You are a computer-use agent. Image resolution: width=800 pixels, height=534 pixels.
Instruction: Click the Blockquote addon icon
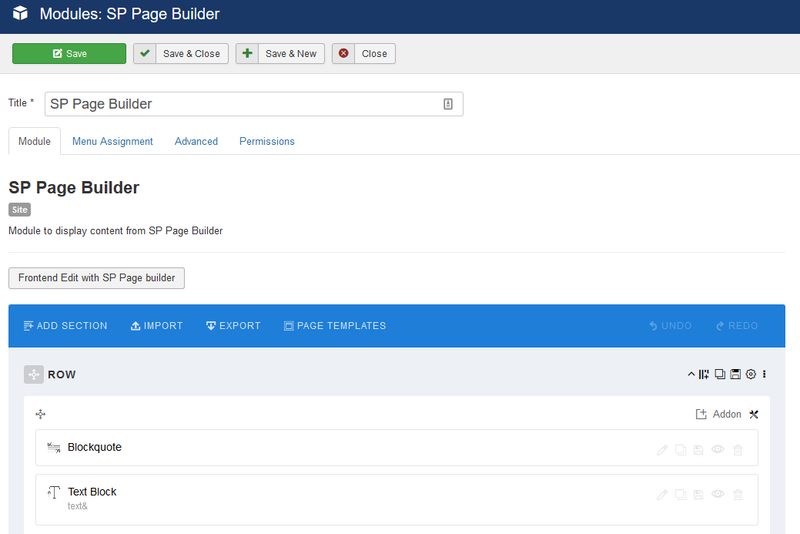point(54,447)
